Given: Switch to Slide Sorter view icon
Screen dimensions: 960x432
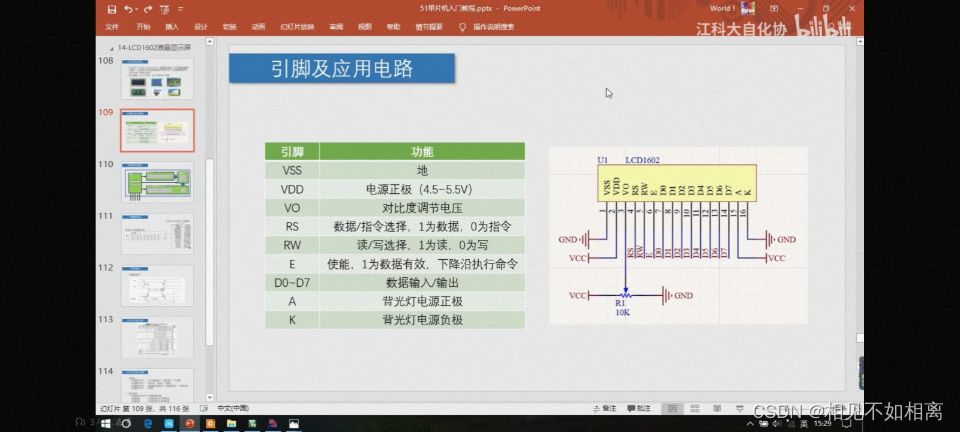Looking at the screenshot, I should (694, 408).
